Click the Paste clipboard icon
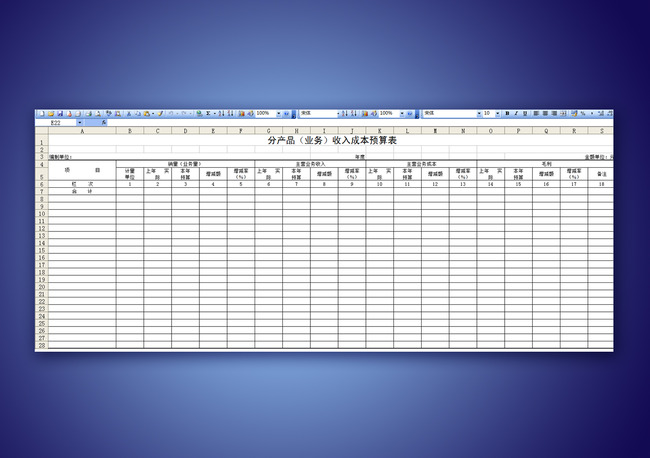This screenshot has width=650, height=458. tap(146, 114)
